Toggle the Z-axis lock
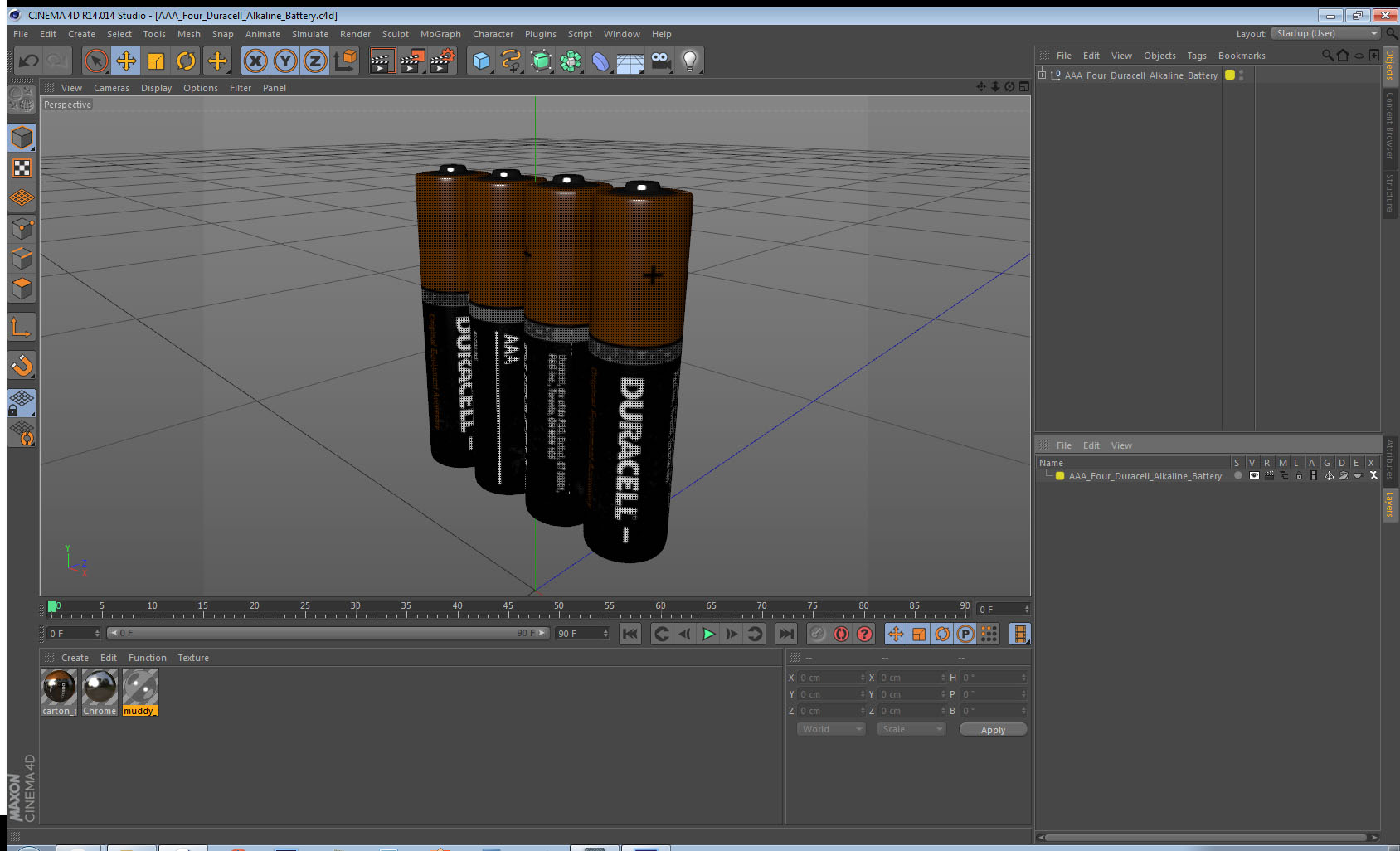Viewport: 1400px width, 851px height. click(315, 61)
